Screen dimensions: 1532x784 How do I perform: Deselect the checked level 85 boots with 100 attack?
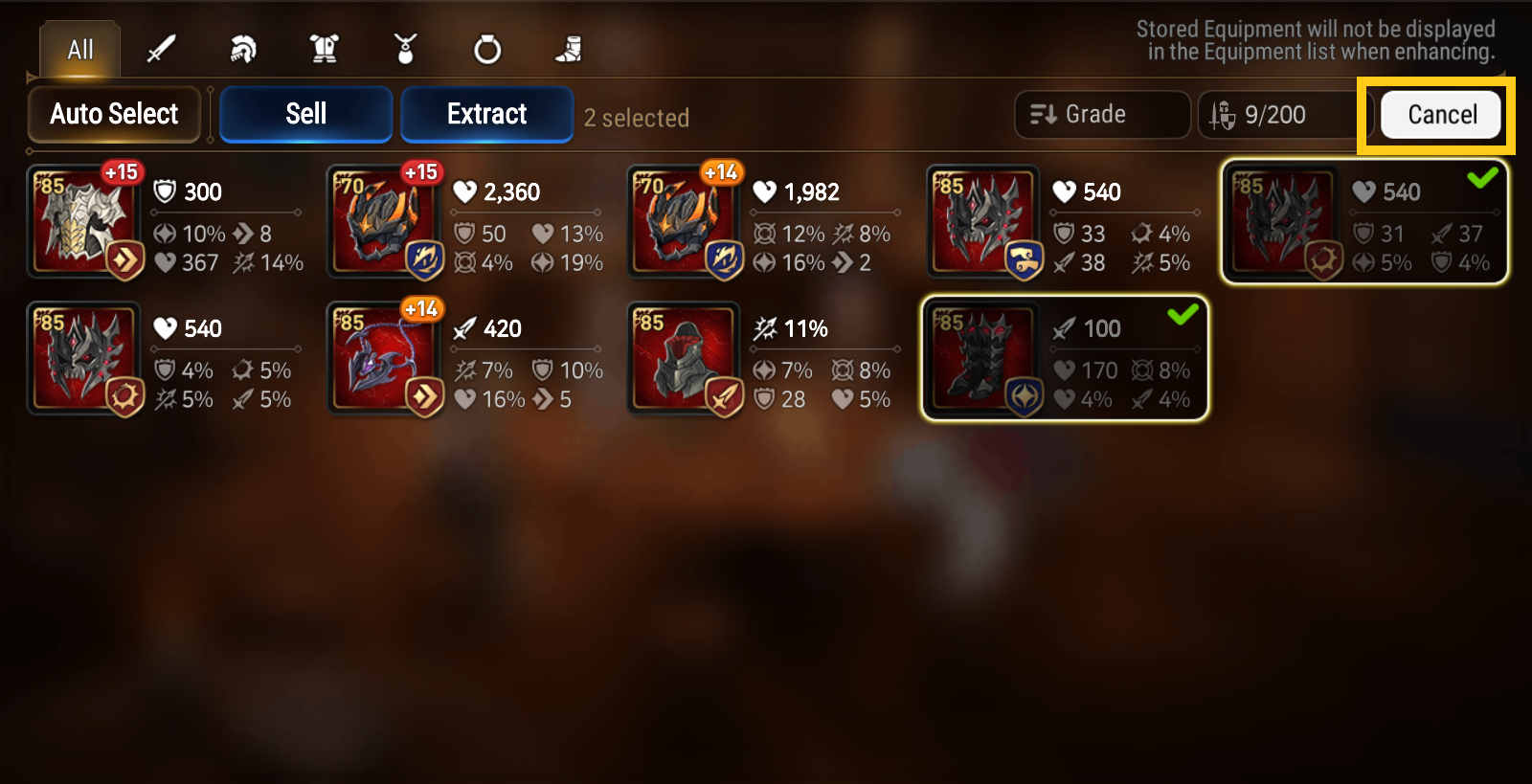pos(1064,358)
